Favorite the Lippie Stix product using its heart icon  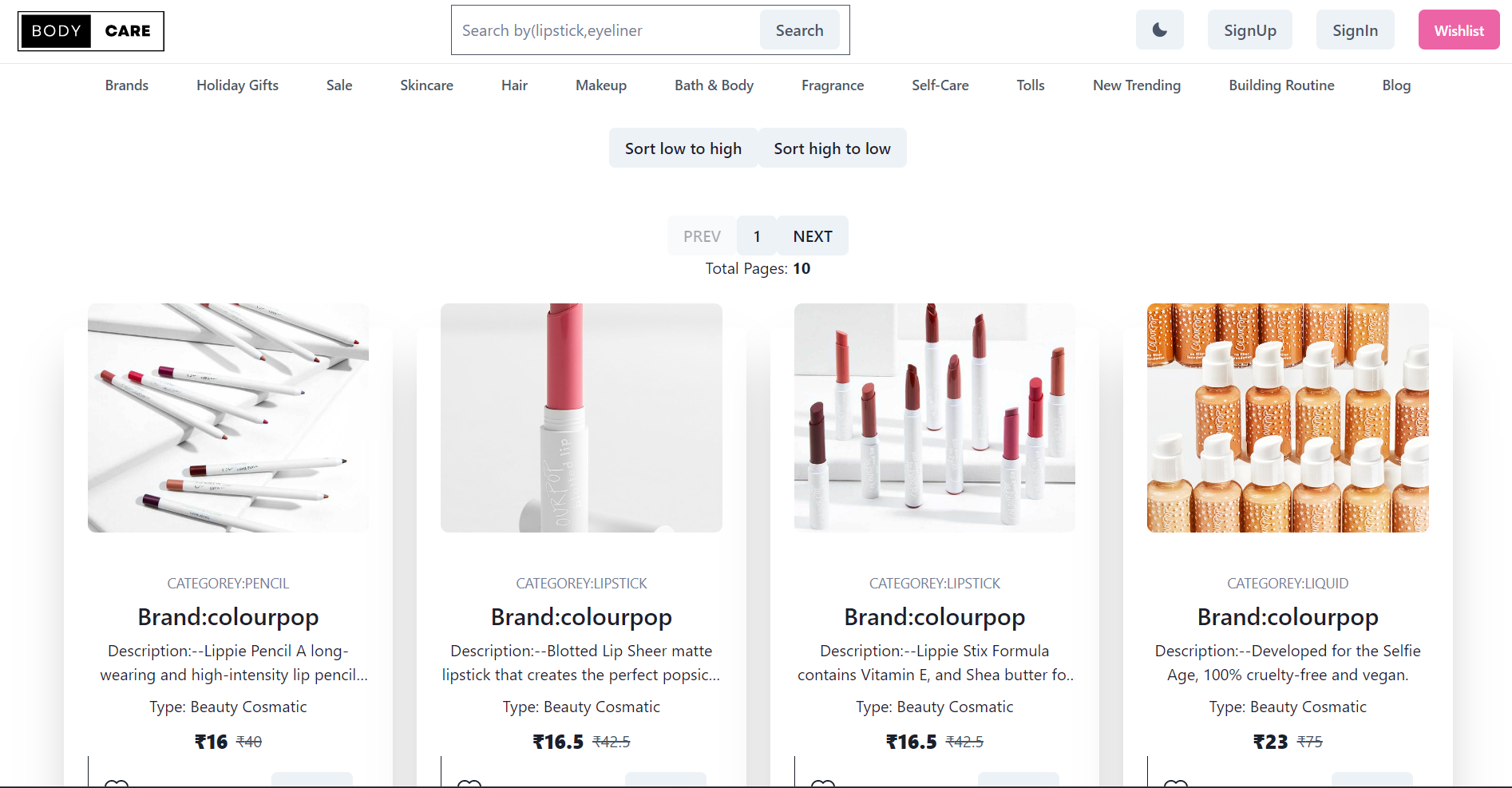(824, 784)
